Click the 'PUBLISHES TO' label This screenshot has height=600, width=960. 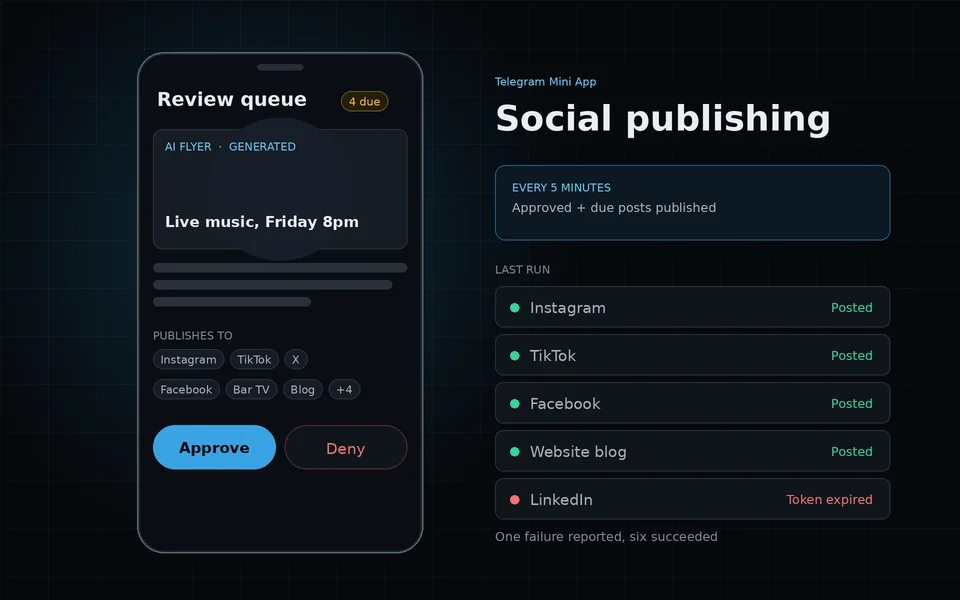pyautogui.click(x=193, y=336)
